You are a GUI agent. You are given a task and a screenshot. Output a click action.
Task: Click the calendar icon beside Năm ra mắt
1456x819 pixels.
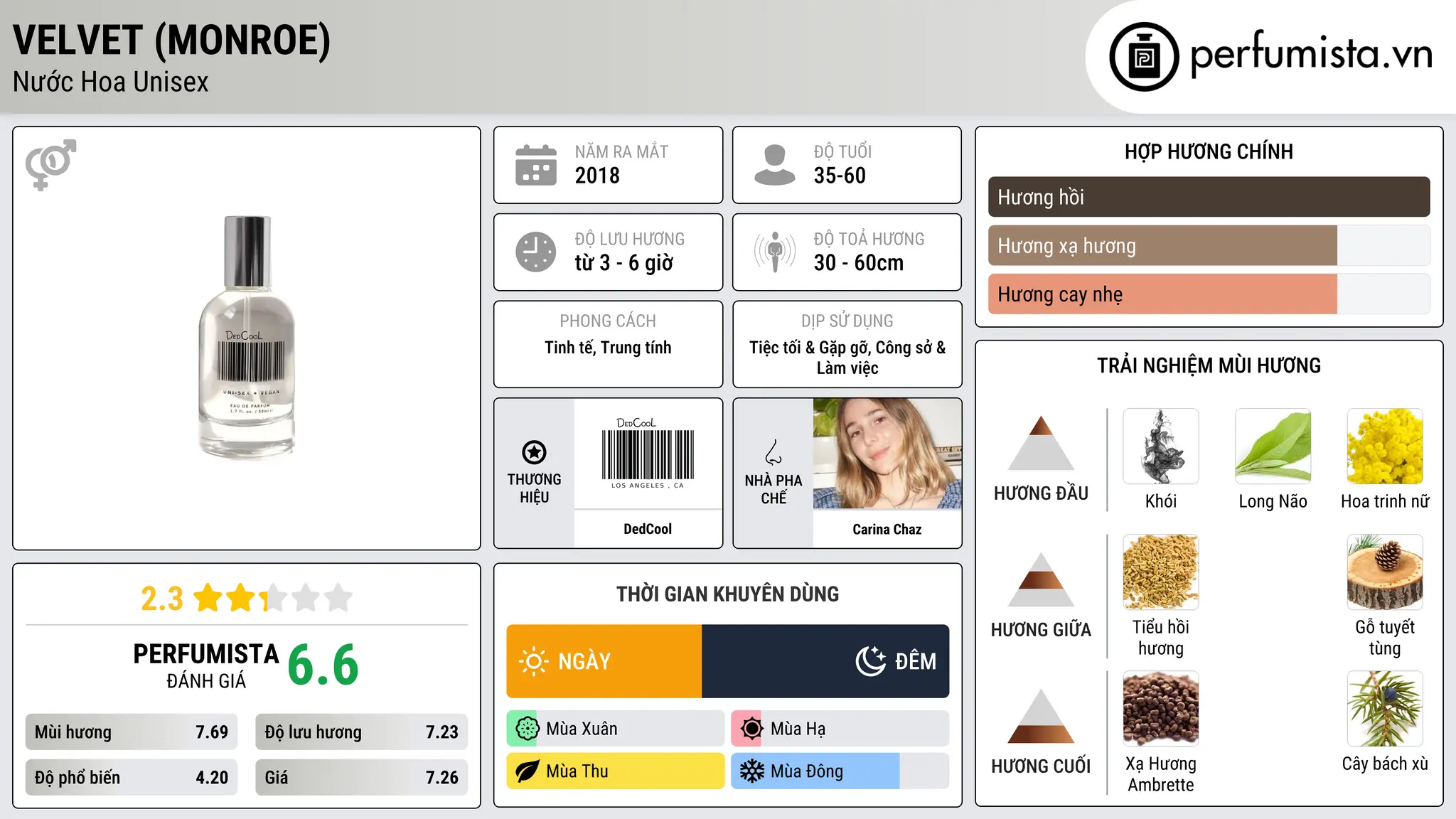coord(536,165)
